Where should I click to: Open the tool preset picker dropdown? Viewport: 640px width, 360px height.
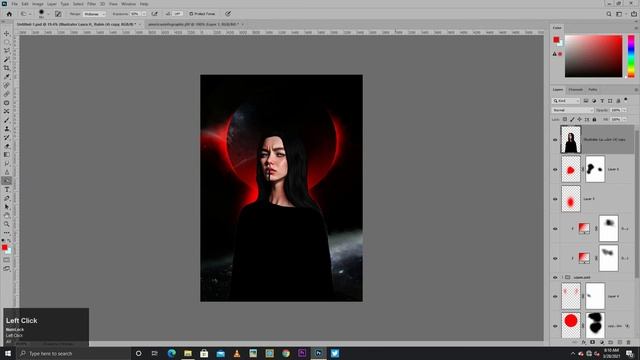[25, 14]
